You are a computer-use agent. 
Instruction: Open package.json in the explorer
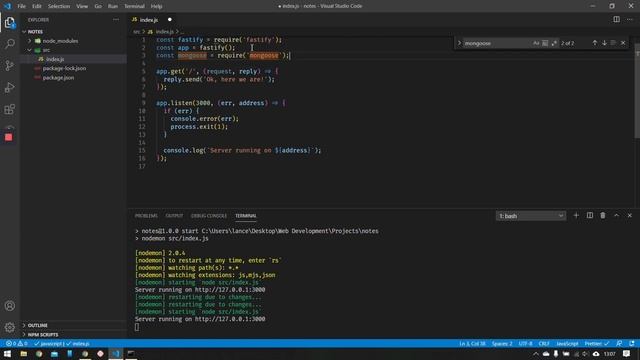(x=58, y=78)
